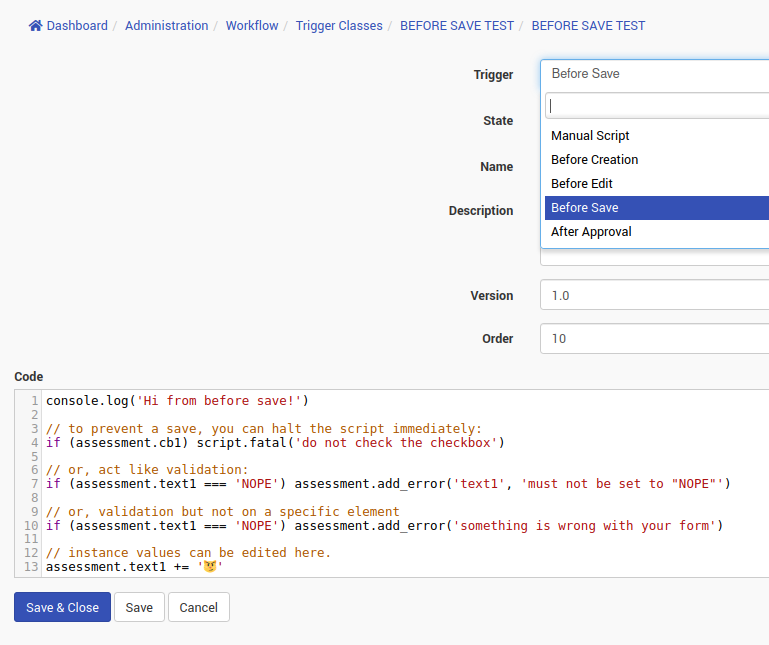Click the Name field label

click(x=496, y=167)
